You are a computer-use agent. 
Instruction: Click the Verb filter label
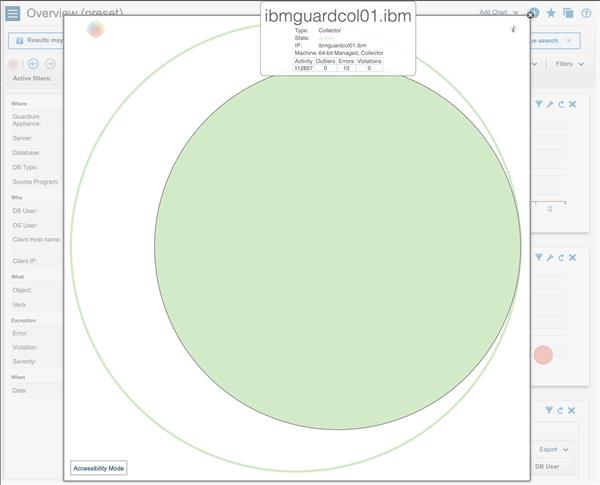[20, 305]
